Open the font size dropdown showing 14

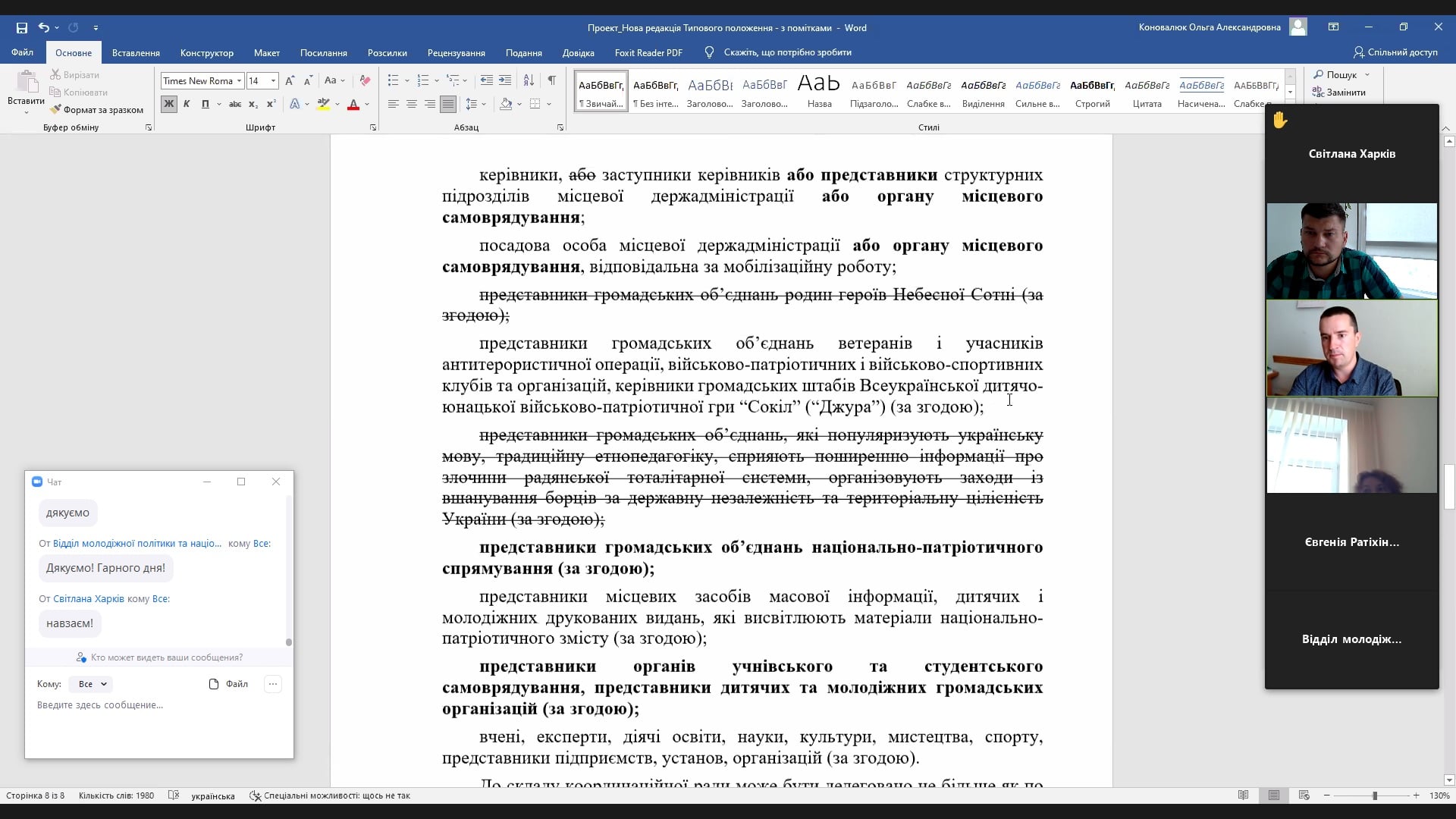point(273,81)
